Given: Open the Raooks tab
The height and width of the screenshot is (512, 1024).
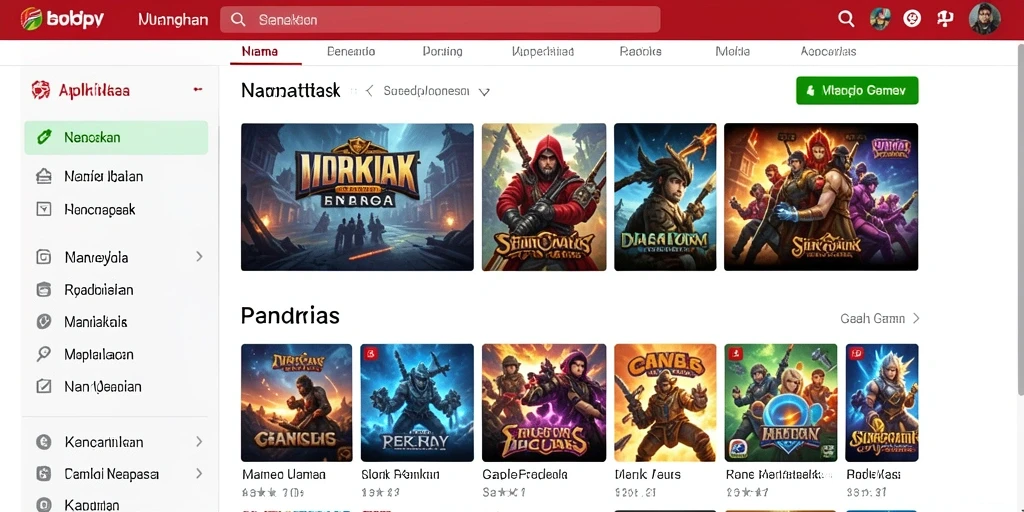Looking at the screenshot, I should [641, 51].
